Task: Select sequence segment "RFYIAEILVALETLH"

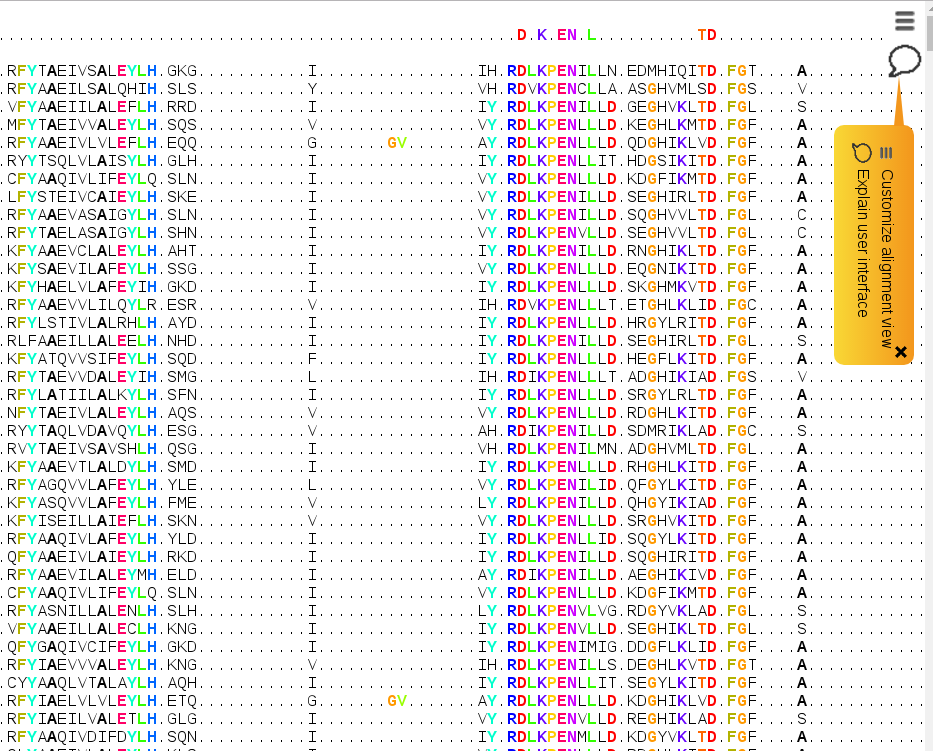Action: coord(82,719)
